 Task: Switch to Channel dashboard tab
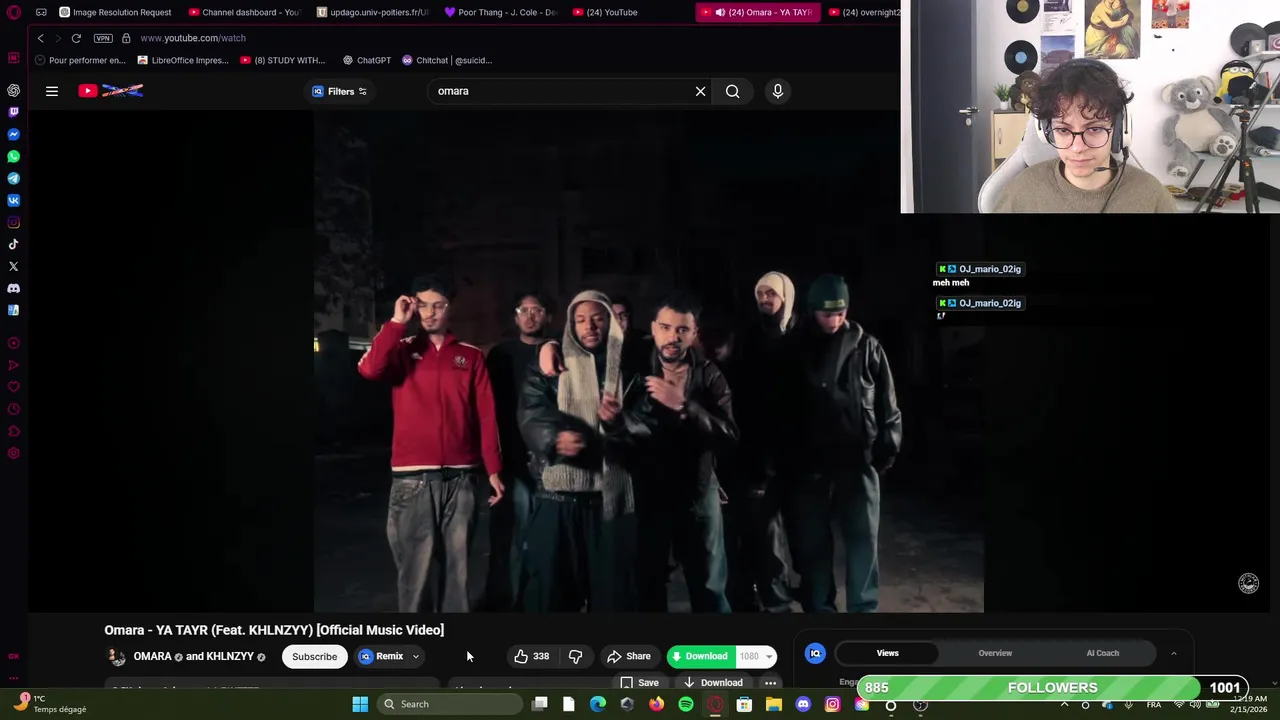(x=245, y=12)
